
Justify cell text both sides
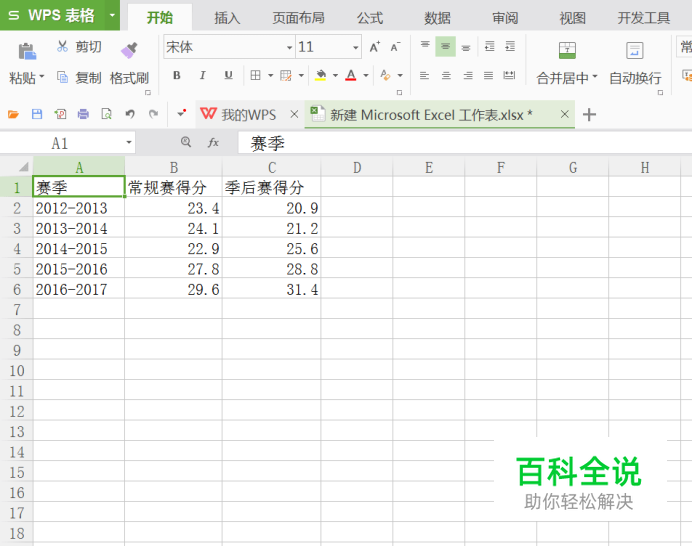coord(489,75)
